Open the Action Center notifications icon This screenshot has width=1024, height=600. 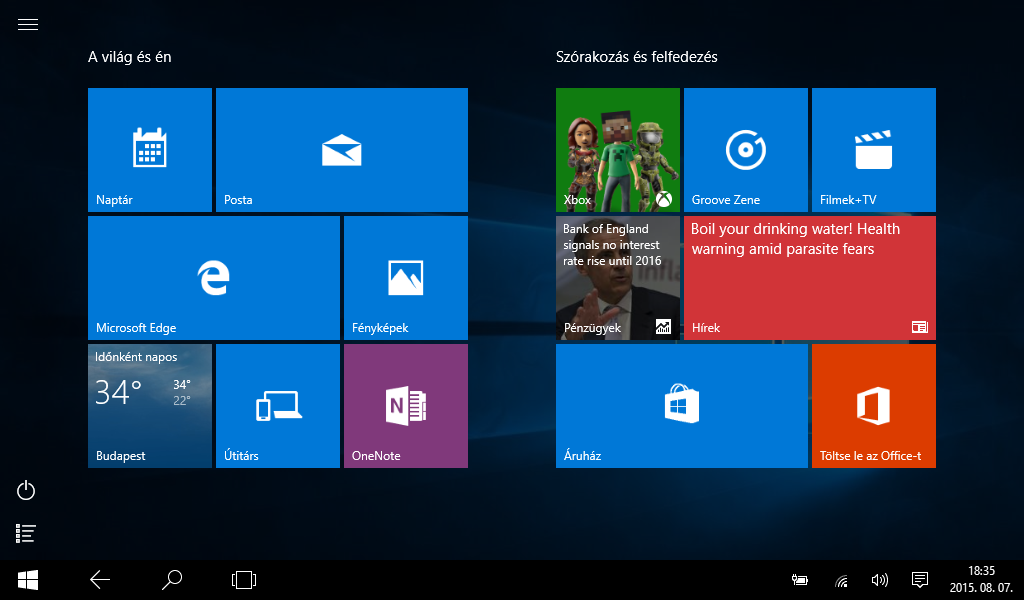pyautogui.click(x=920, y=580)
